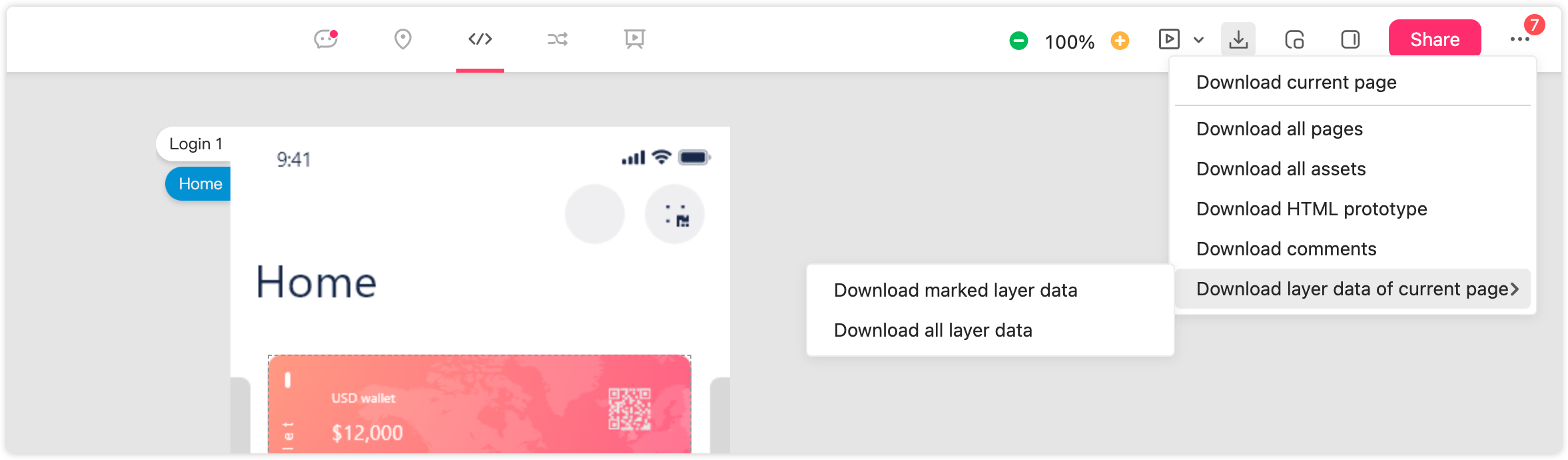Expand Download layer data of current page submenu
1568x460 pixels.
click(x=1352, y=289)
